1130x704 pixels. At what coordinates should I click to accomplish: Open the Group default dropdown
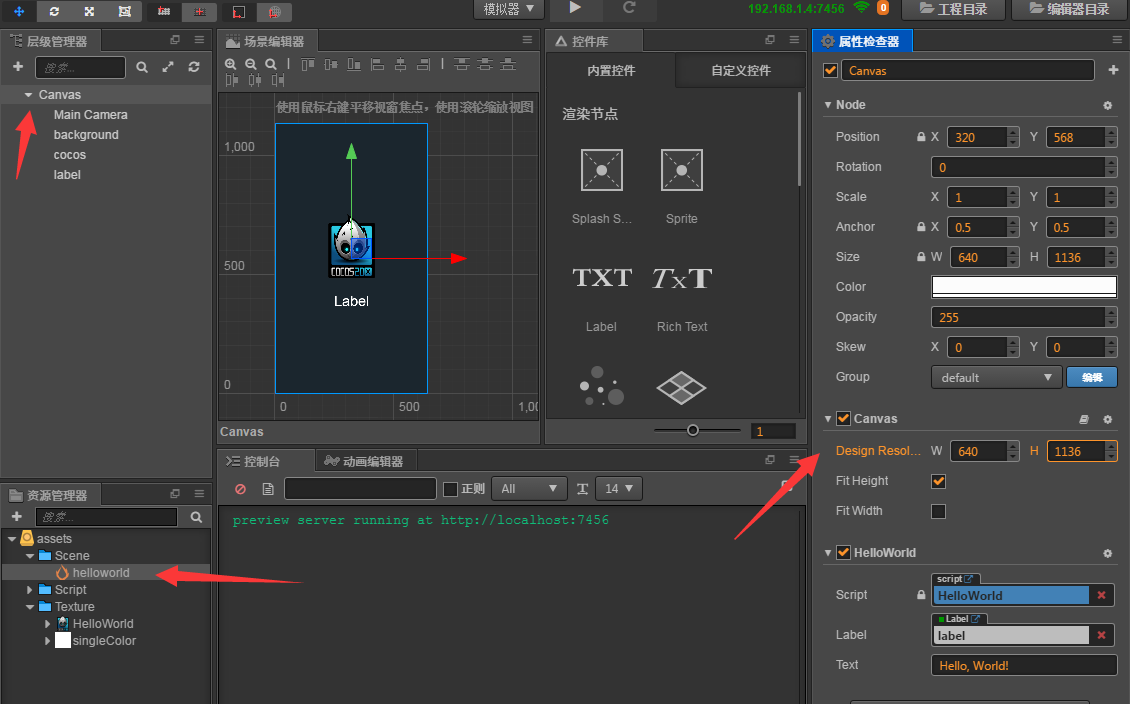[x=997, y=378]
